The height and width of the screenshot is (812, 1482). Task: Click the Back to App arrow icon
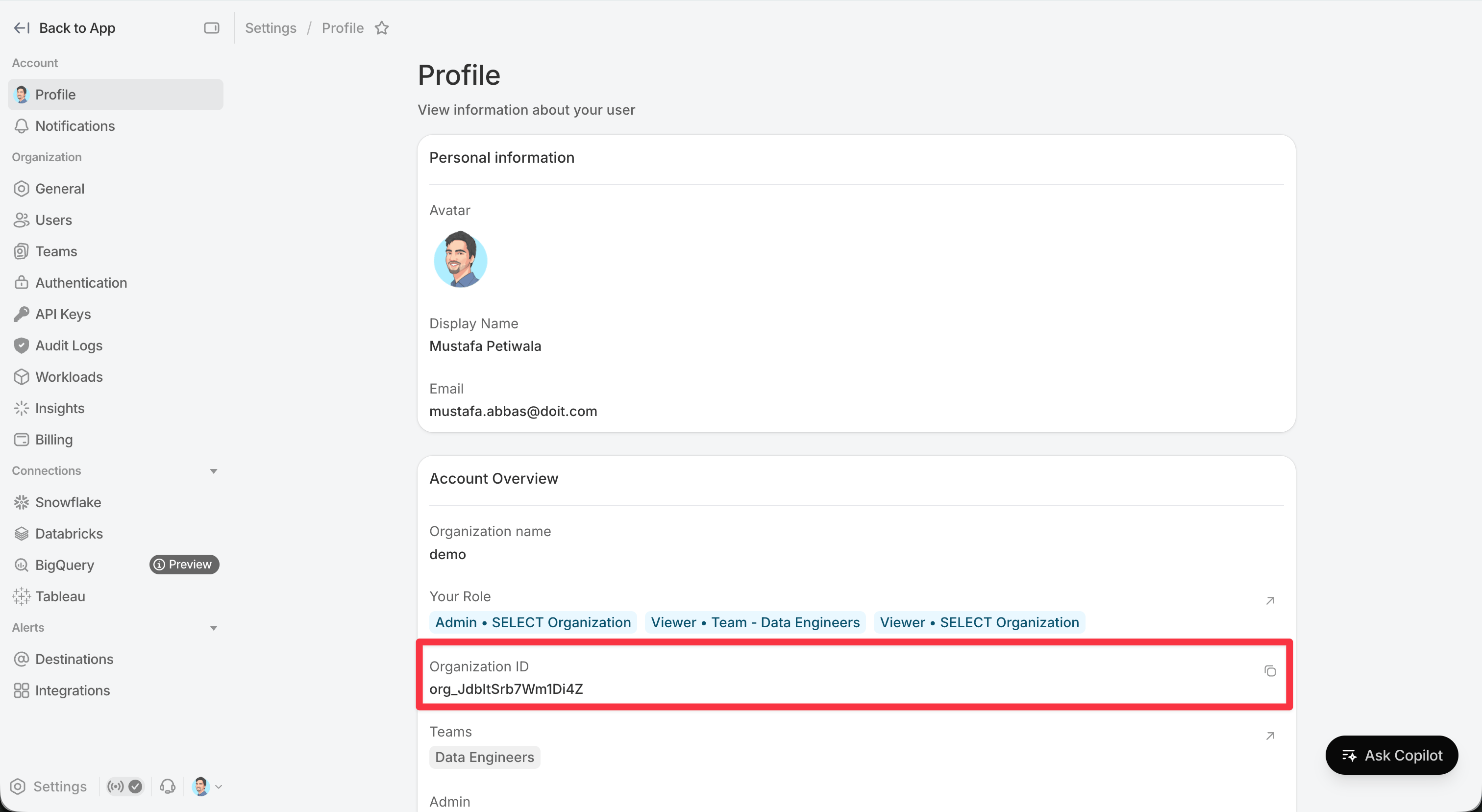tap(21, 27)
